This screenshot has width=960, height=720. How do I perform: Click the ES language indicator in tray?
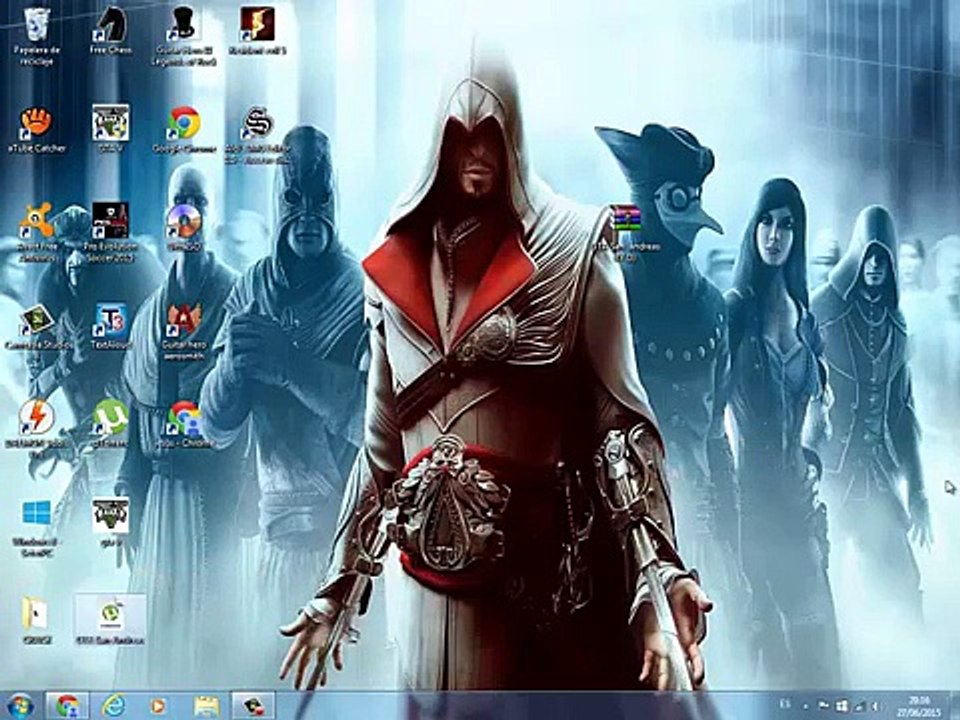pyautogui.click(x=786, y=705)
